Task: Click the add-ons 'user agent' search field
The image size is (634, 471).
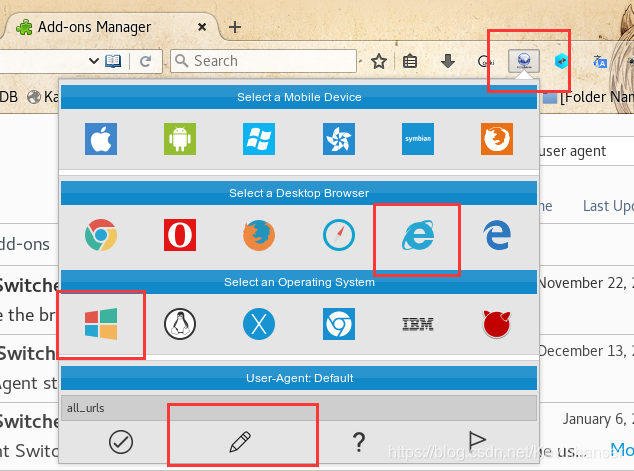Action: point(586,151)
